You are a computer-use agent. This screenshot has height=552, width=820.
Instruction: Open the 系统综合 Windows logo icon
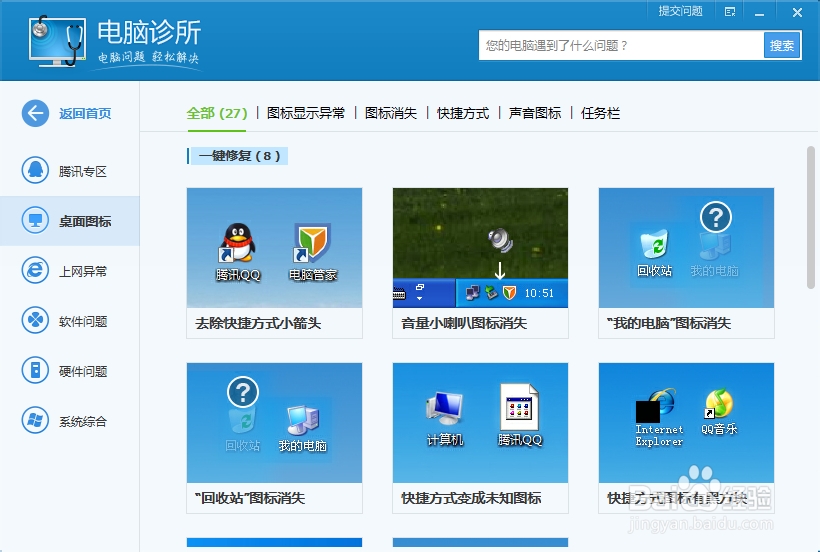click(x=35, y=421)
